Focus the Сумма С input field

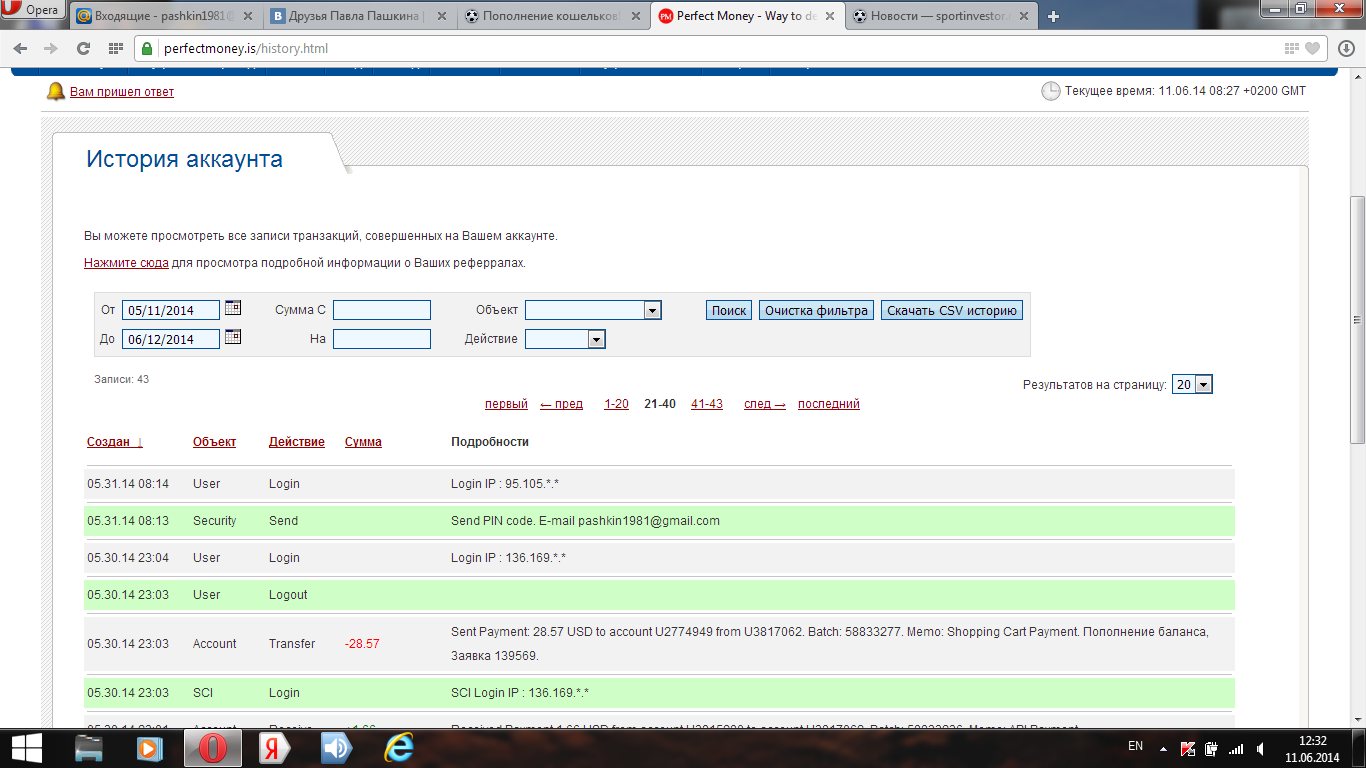382,310
